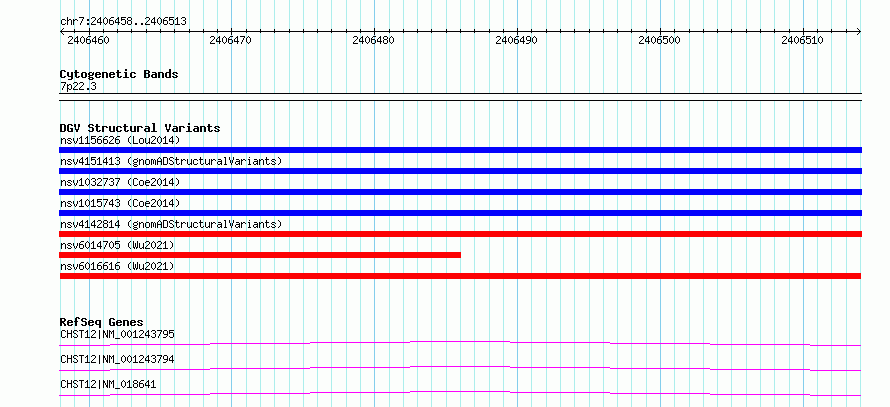Click ruler position 2406480

374,40
